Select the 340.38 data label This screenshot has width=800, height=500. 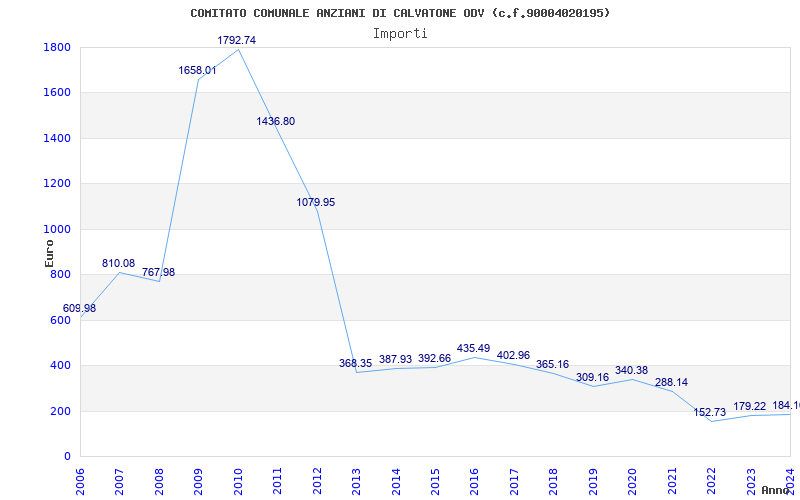point(632,371)
